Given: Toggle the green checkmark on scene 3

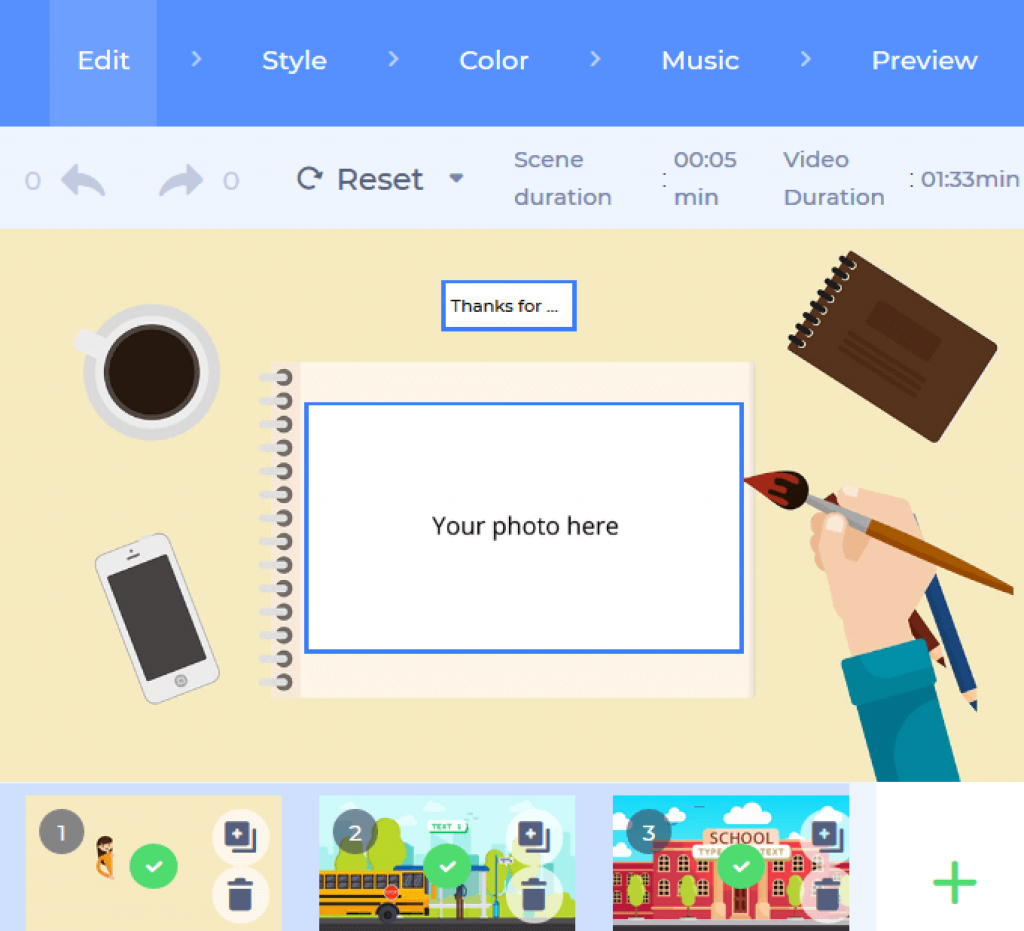Looking at the screenshot, I should click(x=741, y=866).
